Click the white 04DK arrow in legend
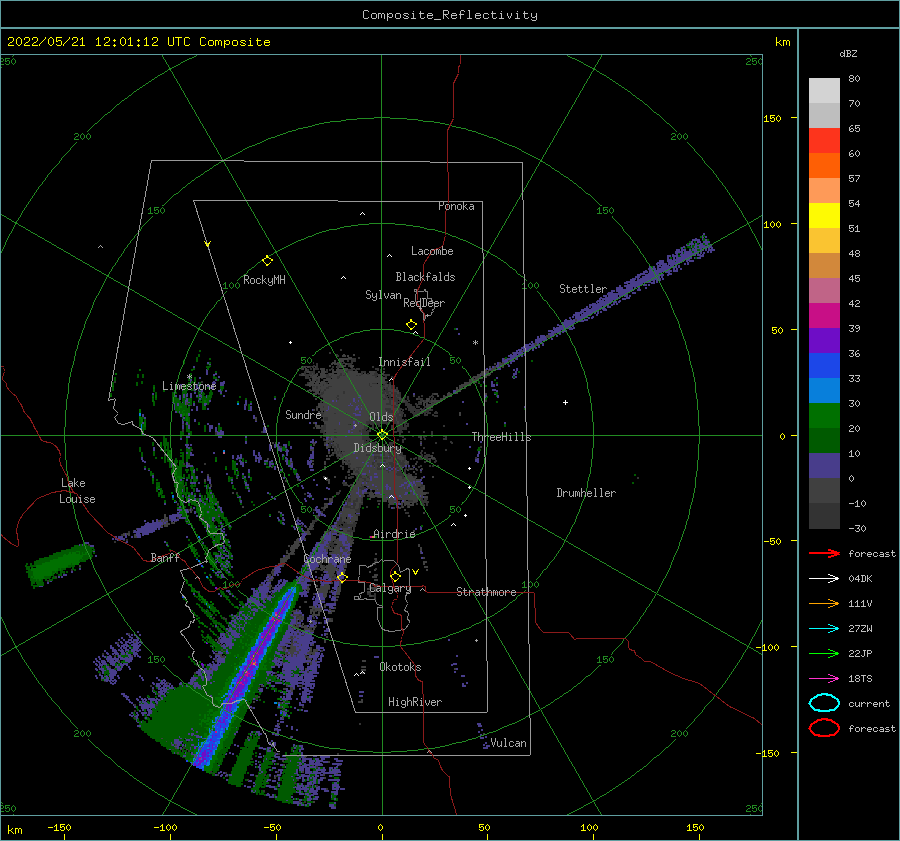The image size is (900, 841). pyautogui.click(x=824, y=579)
